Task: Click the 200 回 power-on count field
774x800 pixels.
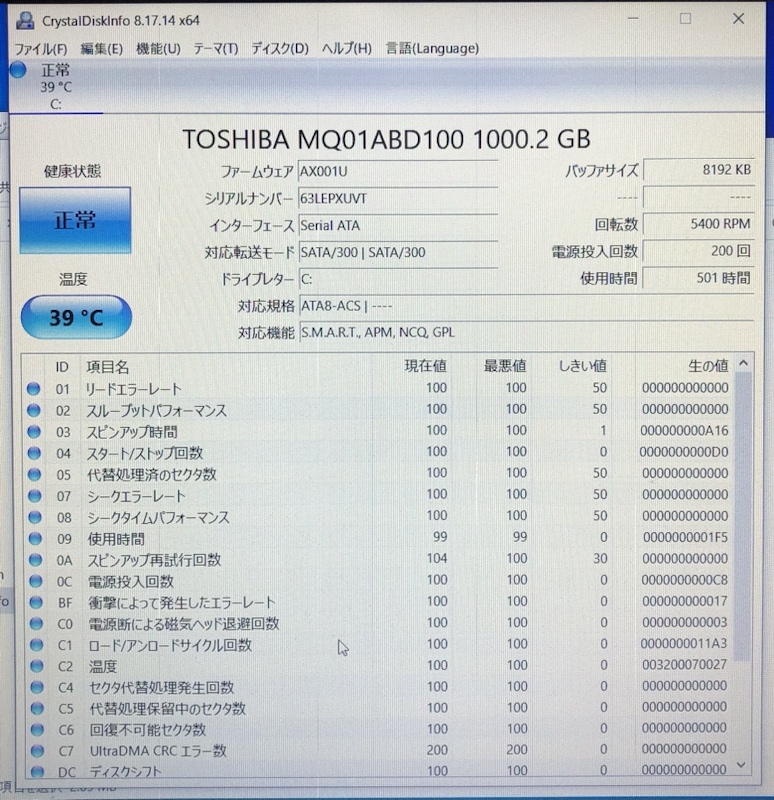Action: (x=698, y=251)
